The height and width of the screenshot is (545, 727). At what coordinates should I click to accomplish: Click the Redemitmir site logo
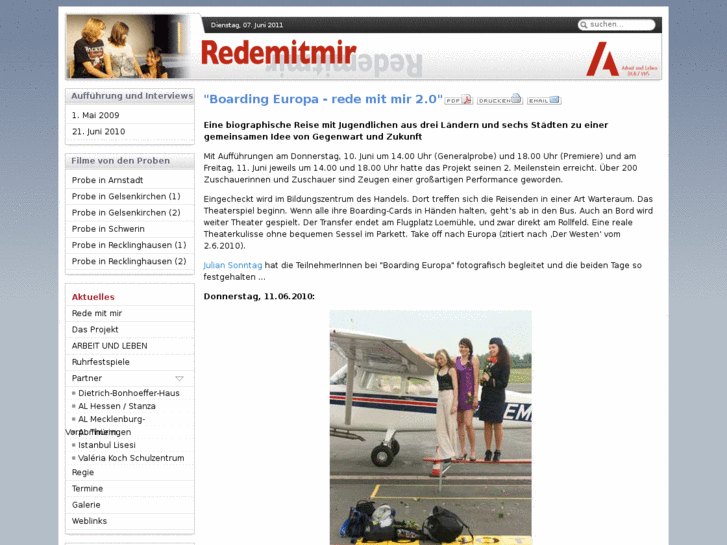[279, 52]
